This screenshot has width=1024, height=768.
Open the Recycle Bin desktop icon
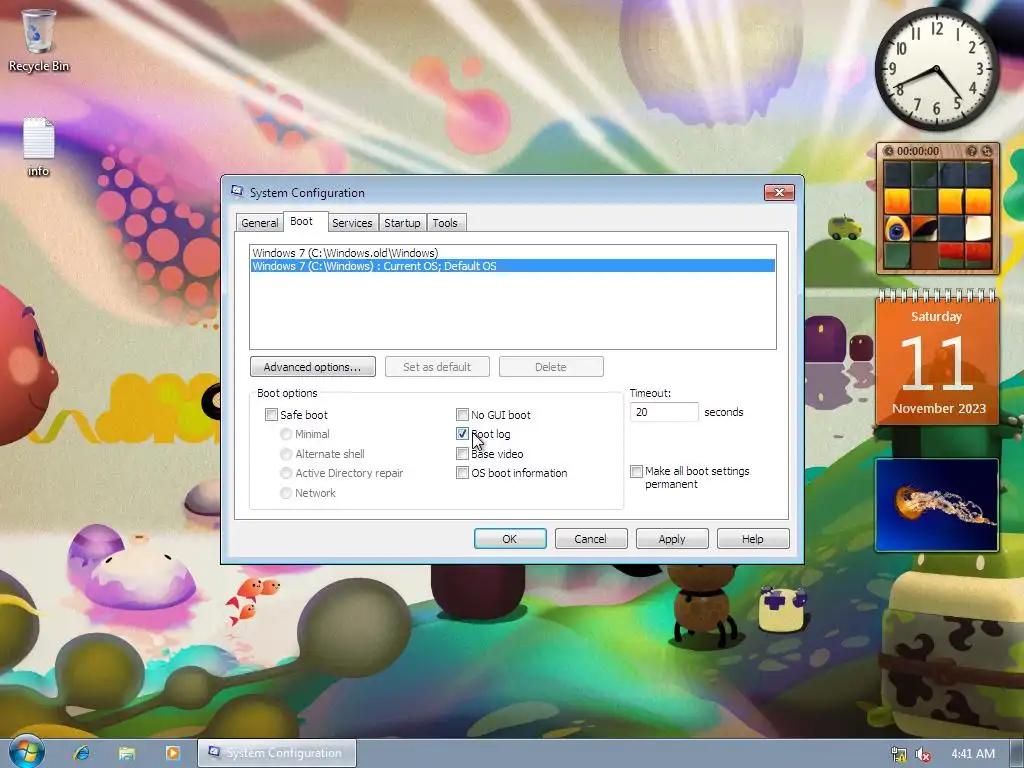click(x=39, y=39)
